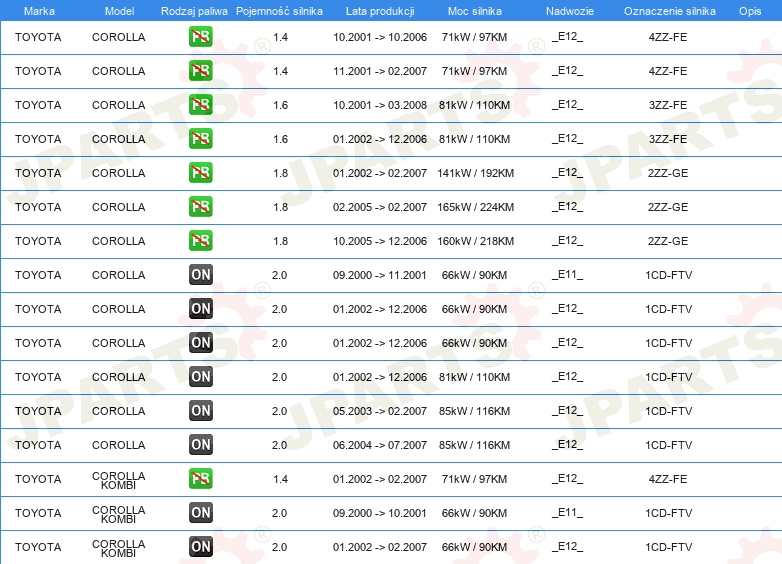Click the _E12_ body code in the 06.2004 -> 07.2007 row
This screenshot has width=782, height=564.
pyautogui.click(x=568, y=444)
